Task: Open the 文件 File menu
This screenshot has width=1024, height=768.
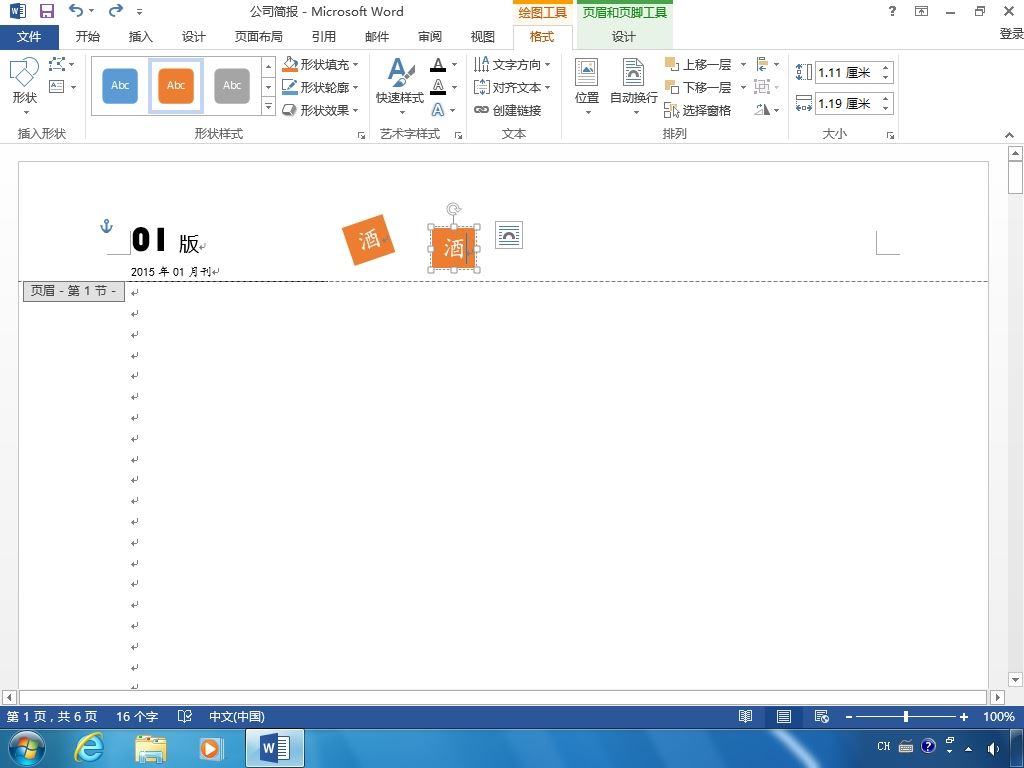Action: tap(29, 37)
